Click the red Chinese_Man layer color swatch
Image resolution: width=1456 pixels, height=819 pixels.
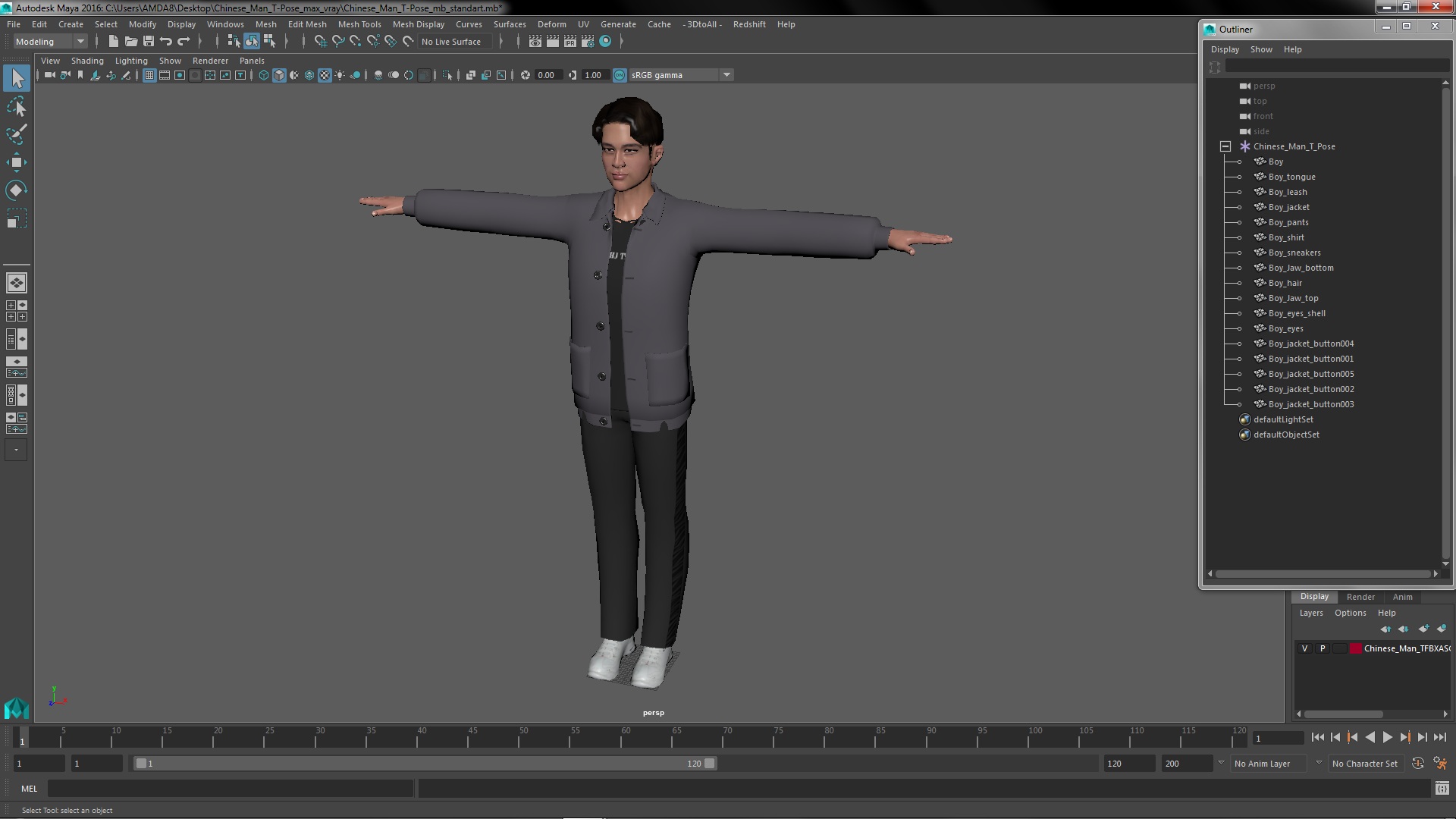click(x=1356, y=648)
